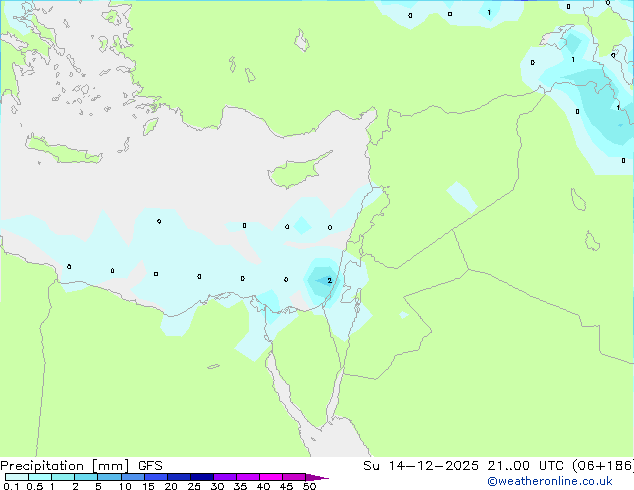Click the "GFS" model label
The height and width of the screenshot is (490, 634).
tap(150, 466)
